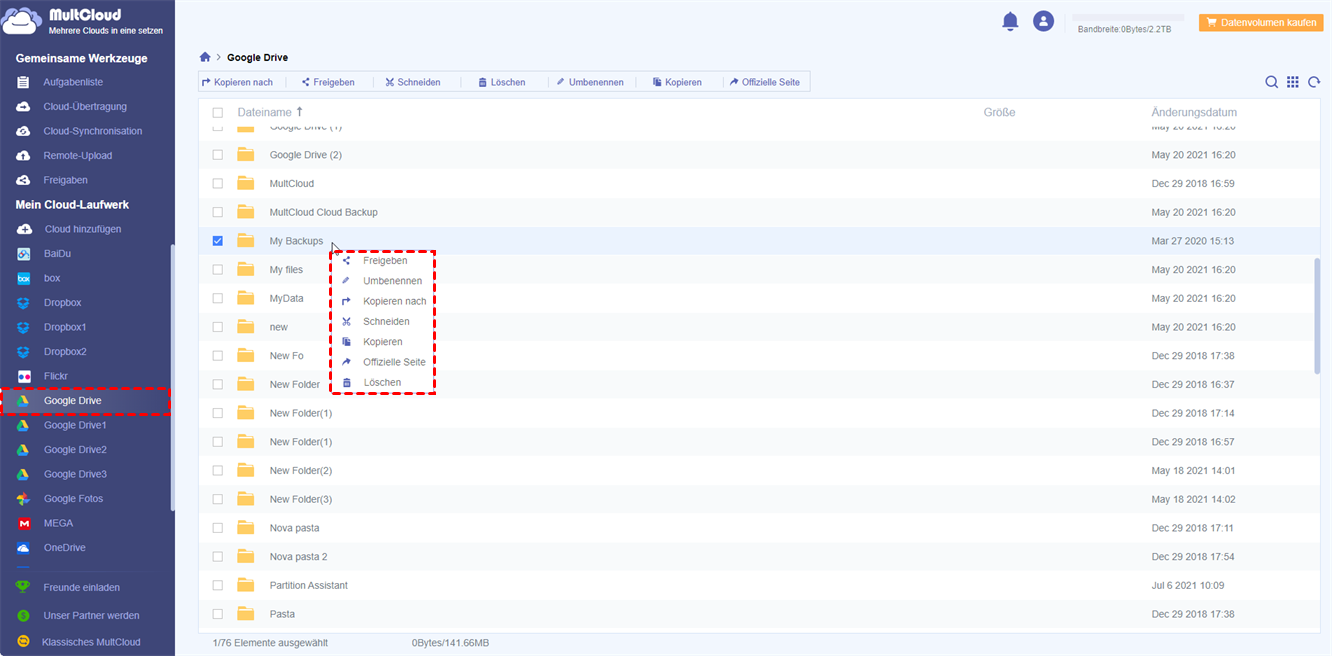Open the New Folder(3) folder row
1332x656 pixels.
click(760, 499)
